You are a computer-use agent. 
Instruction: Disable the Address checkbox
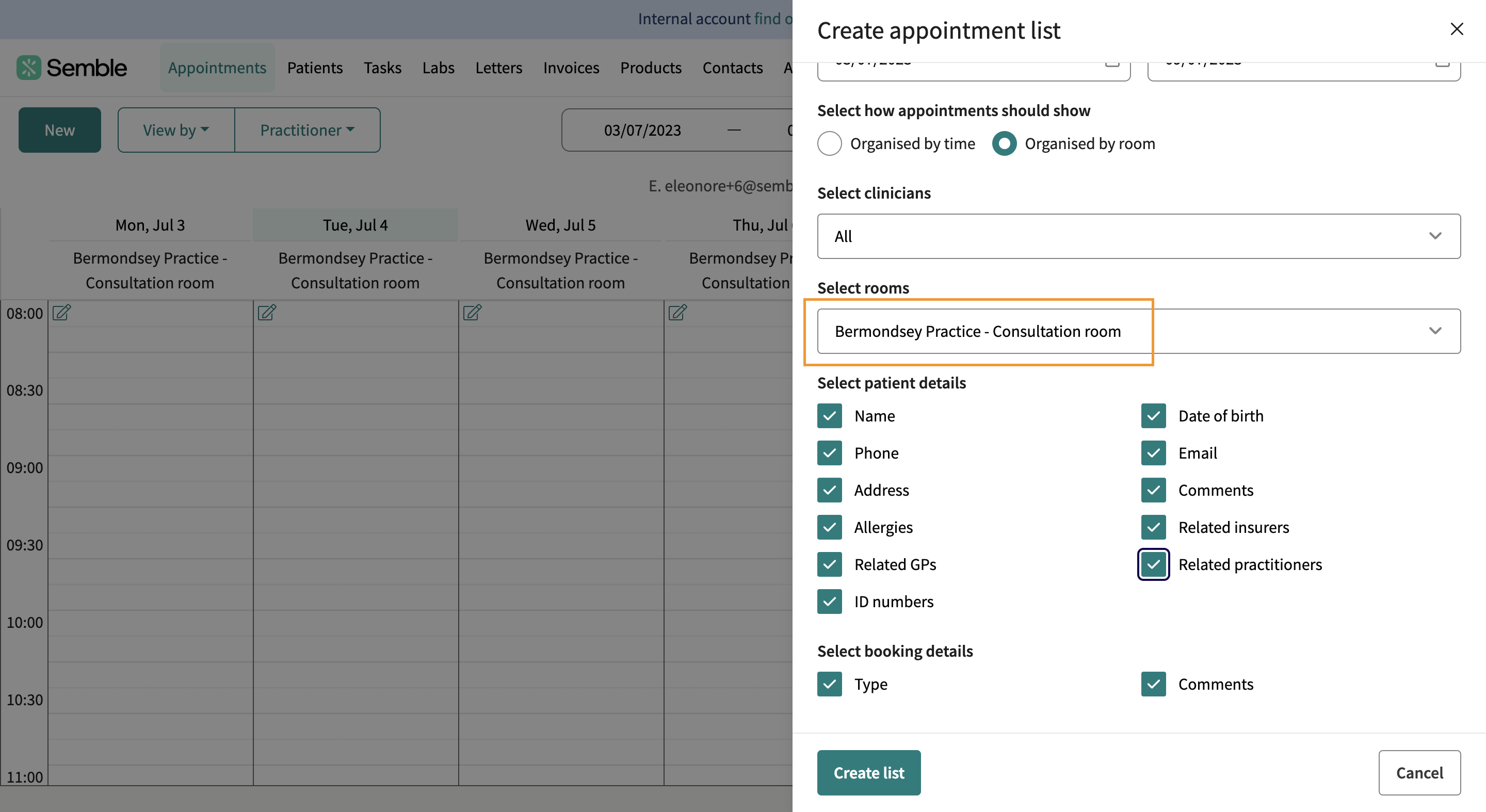830,490
